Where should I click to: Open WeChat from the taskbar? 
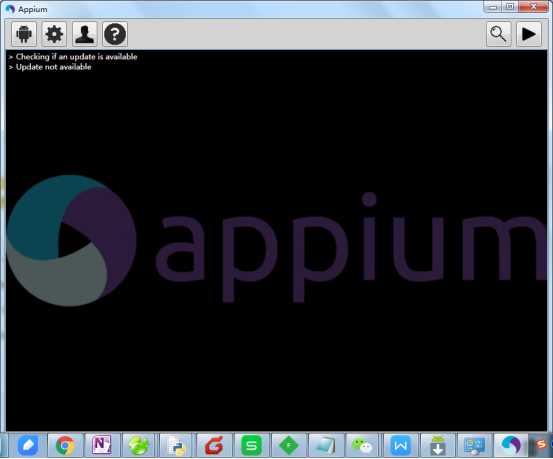pyautogui.click(x=363, y=445)
